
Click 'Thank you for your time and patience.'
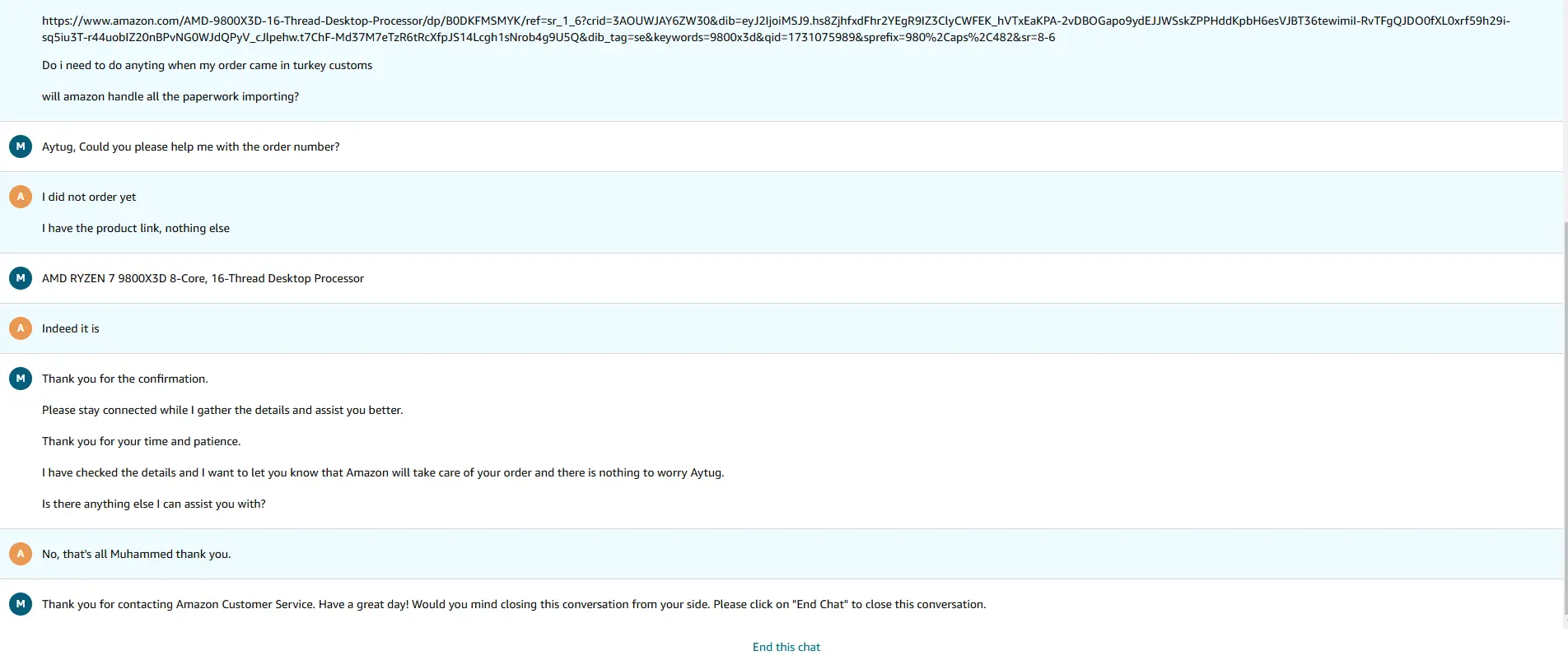tap(142, 441)
